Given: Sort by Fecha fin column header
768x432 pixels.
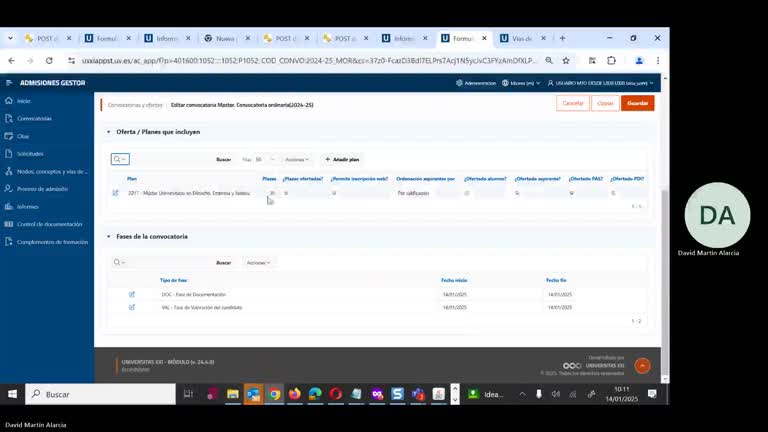Looking at the screenshot, I should [556, 280].
